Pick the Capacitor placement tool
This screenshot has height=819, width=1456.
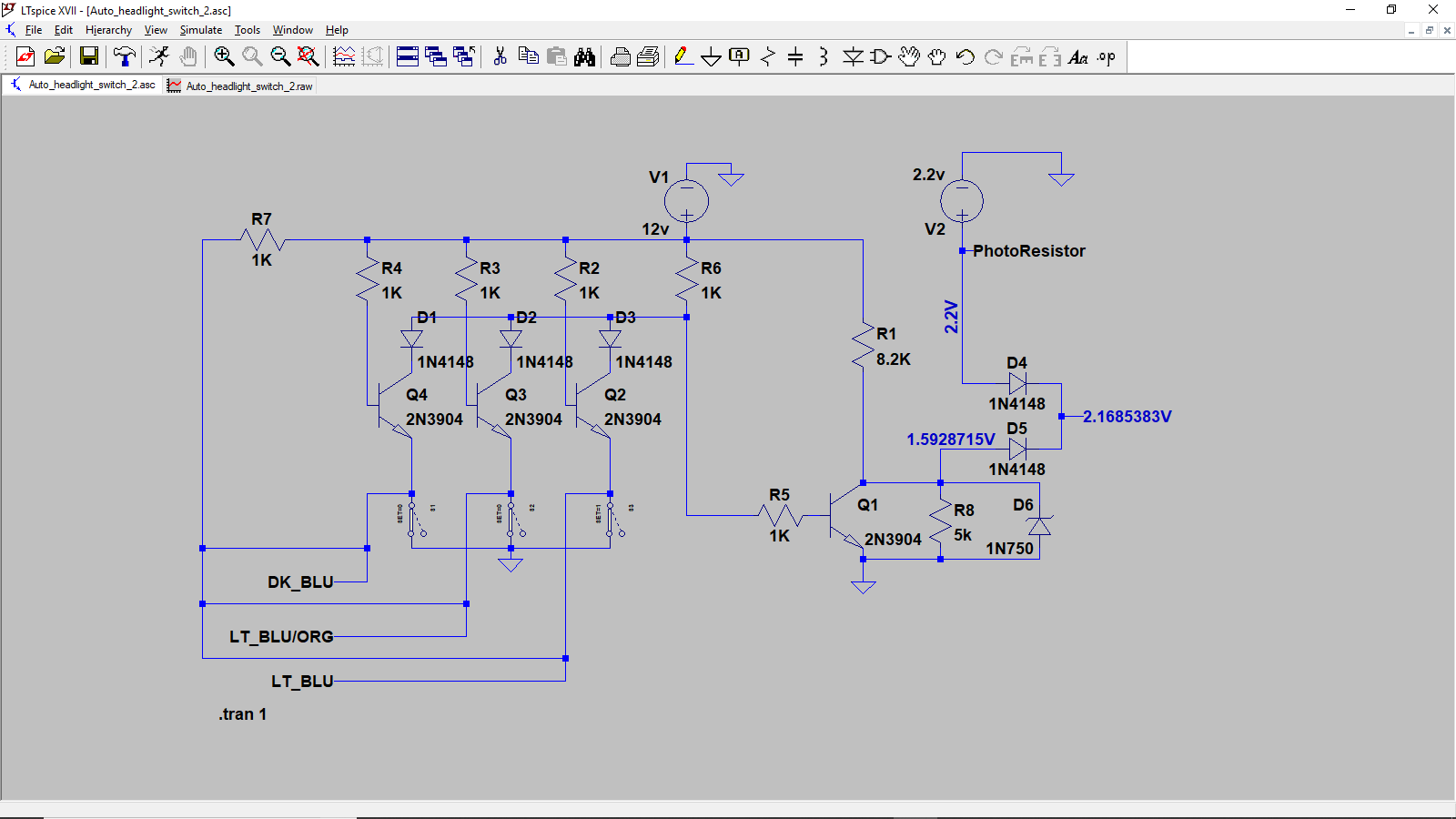(795, 57)
